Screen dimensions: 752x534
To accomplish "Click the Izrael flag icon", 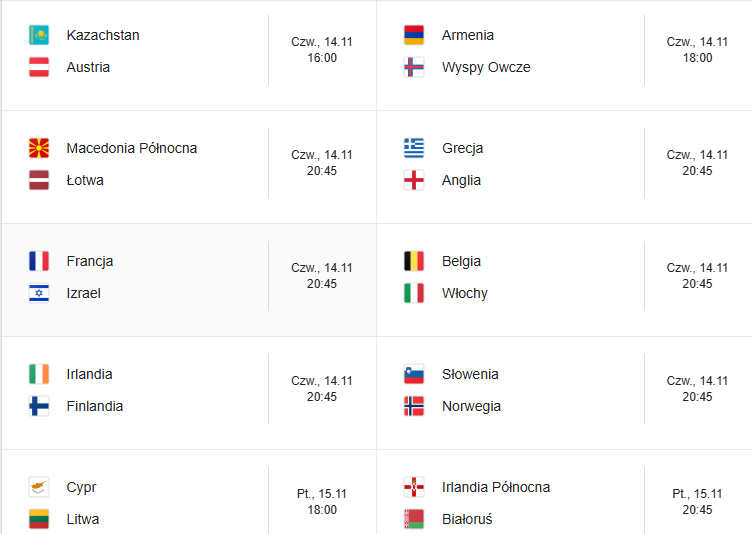I will (x=39, y=293).
